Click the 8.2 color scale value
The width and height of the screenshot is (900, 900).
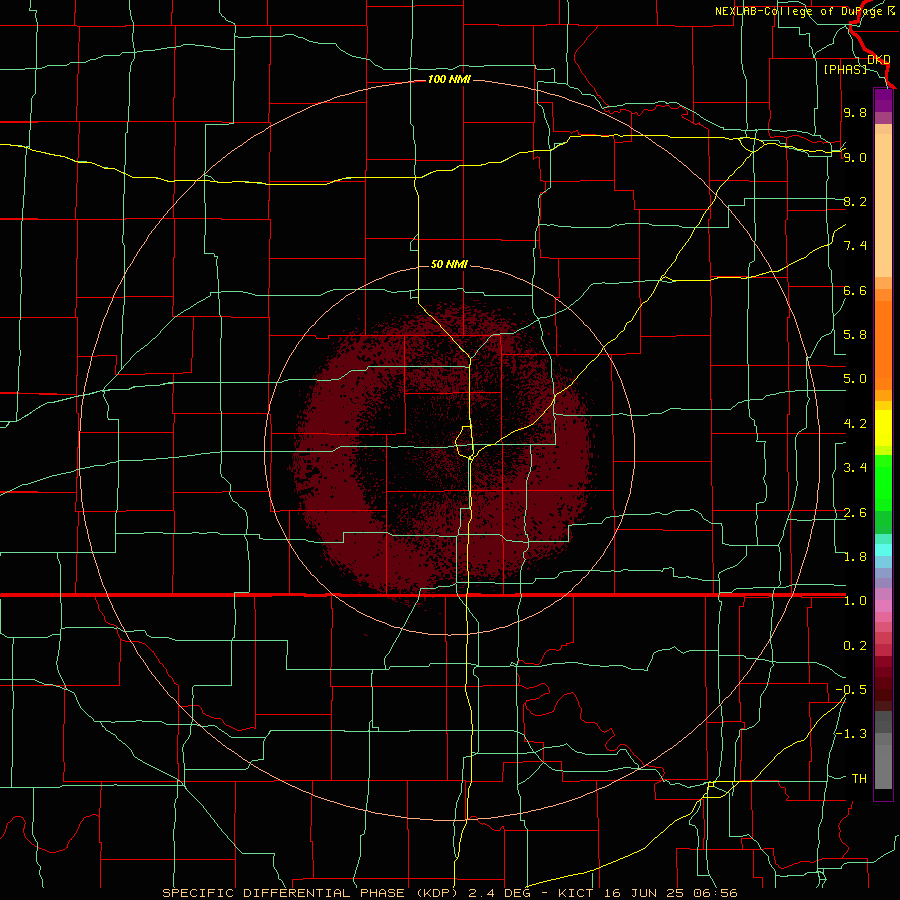[855, 201]
